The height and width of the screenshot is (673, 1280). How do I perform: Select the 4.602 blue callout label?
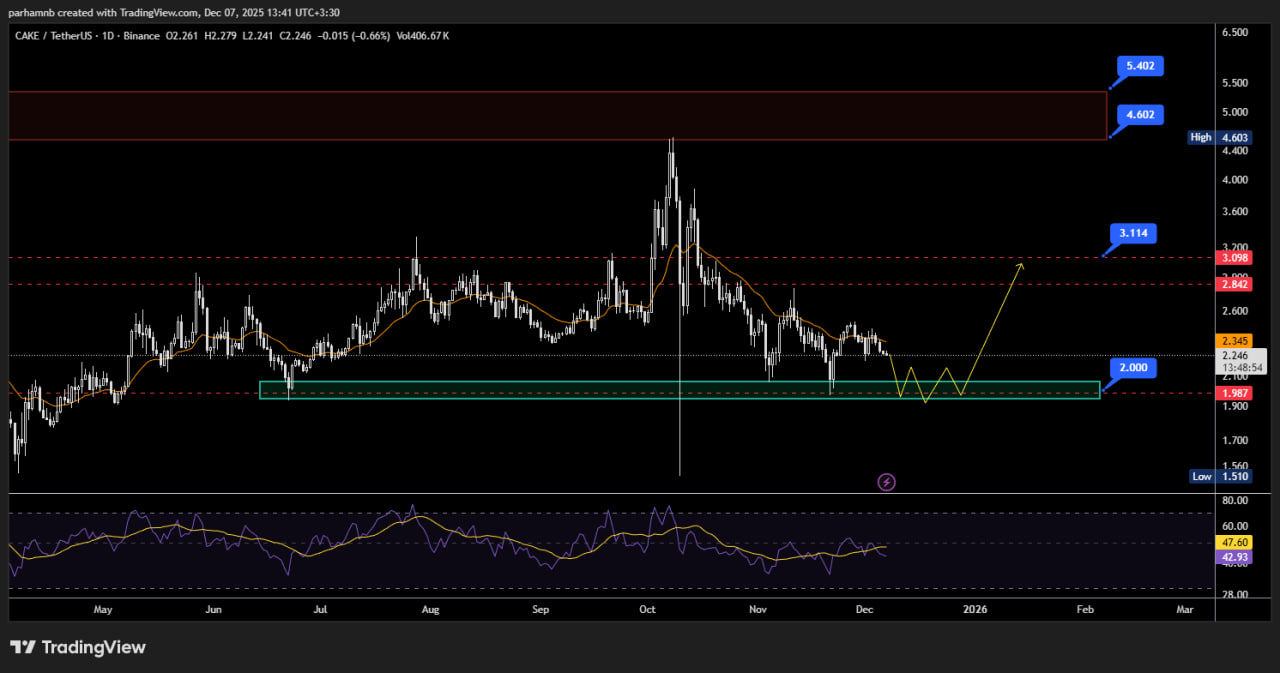[x=1140, y=115]
